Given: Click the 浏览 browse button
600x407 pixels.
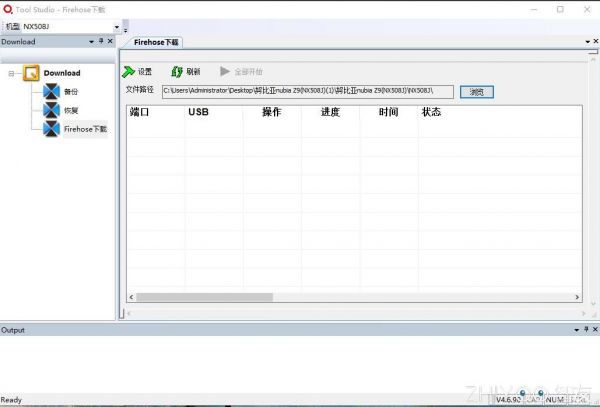Looking at the screenshot, I should 477,92.
